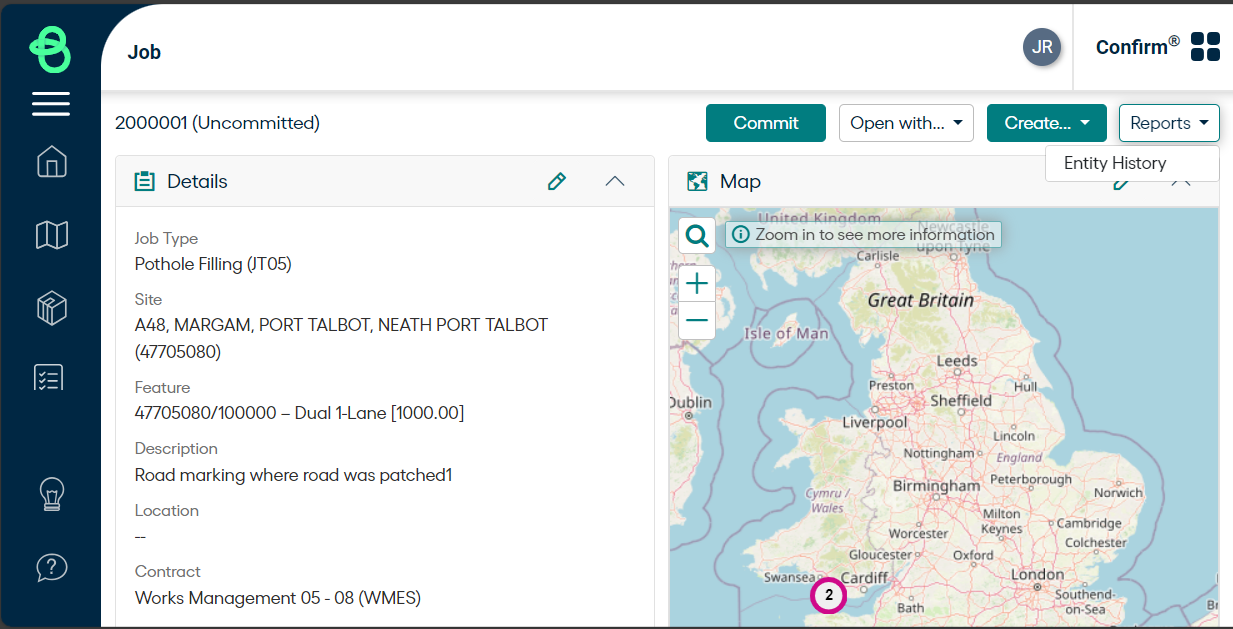The width and height of the screenshot is (1233, 629).
Task: Click the hamburger menu in the sidebar
Action: click(50, 104)
